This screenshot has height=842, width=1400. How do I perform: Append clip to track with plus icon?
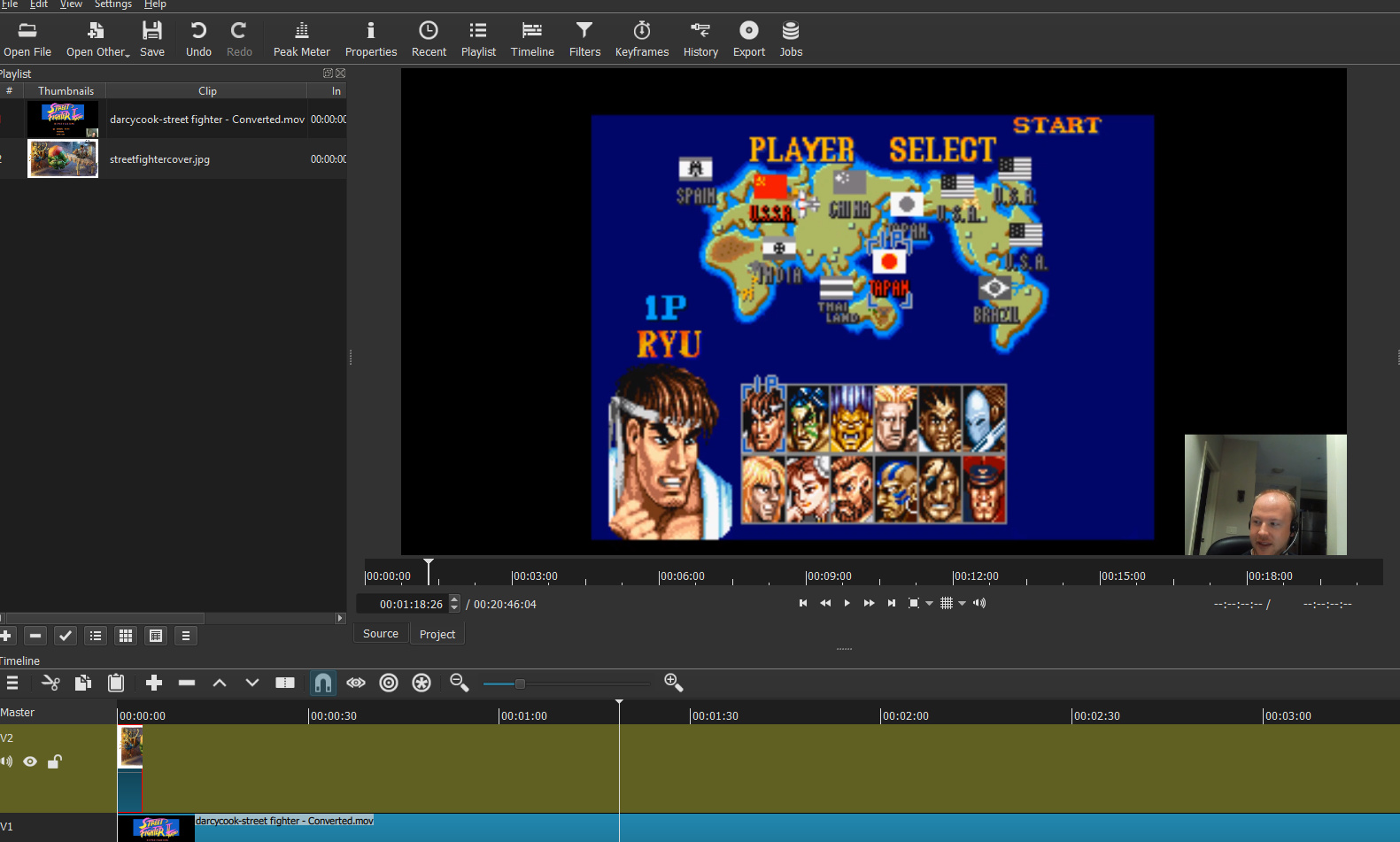point(154,683)
